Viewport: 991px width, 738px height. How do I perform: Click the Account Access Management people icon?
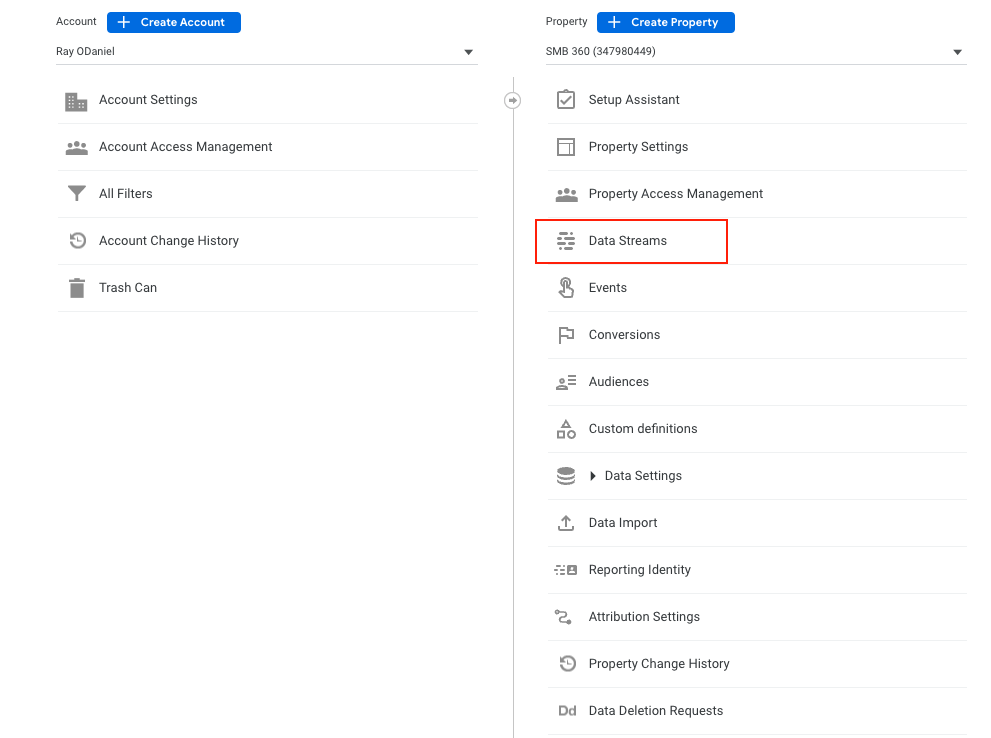[x=76, y=148]
